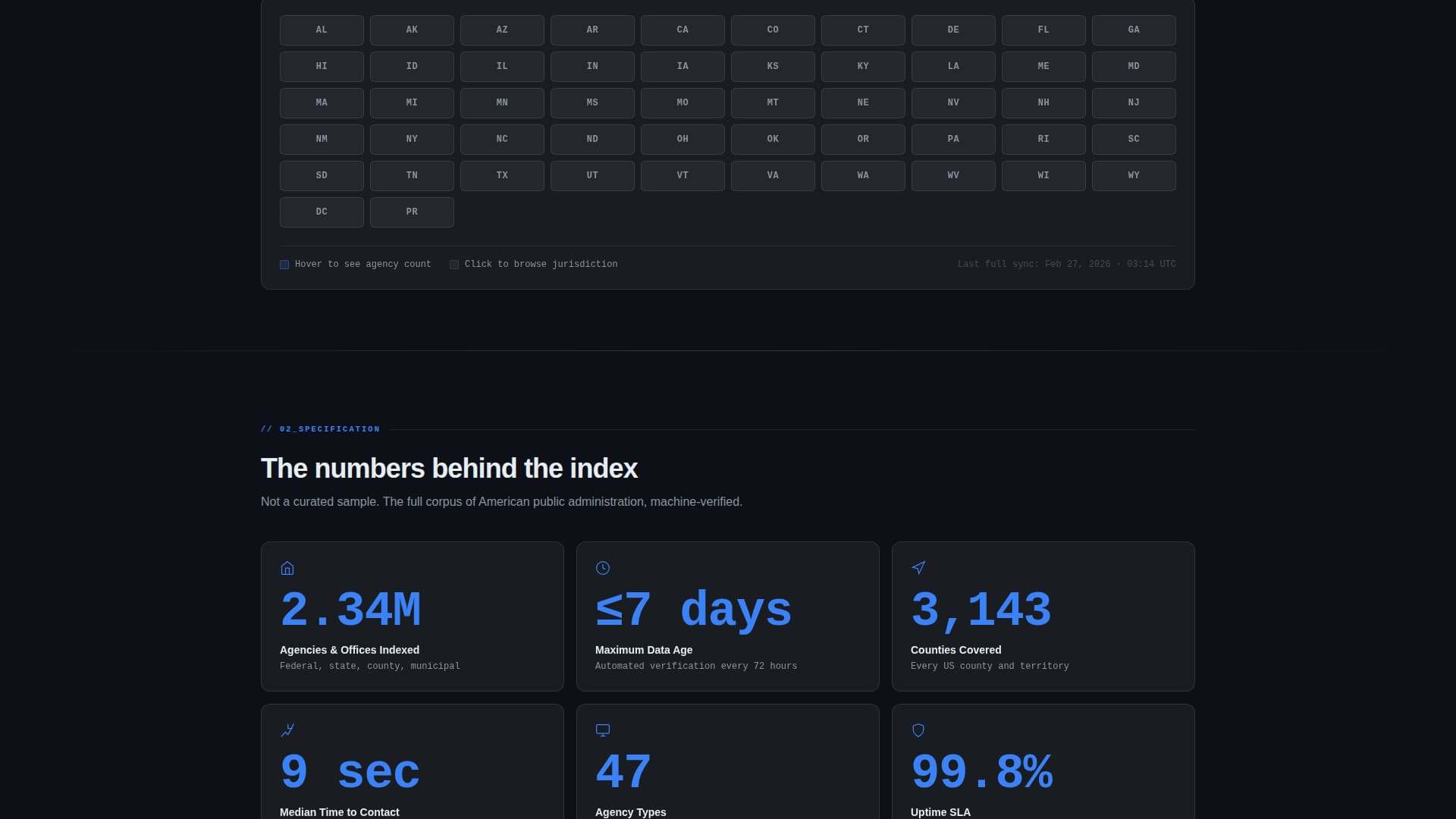This screenshot has height=819, width=1456.
Task: Click the WY state tile
Action: coord(1134,176)
